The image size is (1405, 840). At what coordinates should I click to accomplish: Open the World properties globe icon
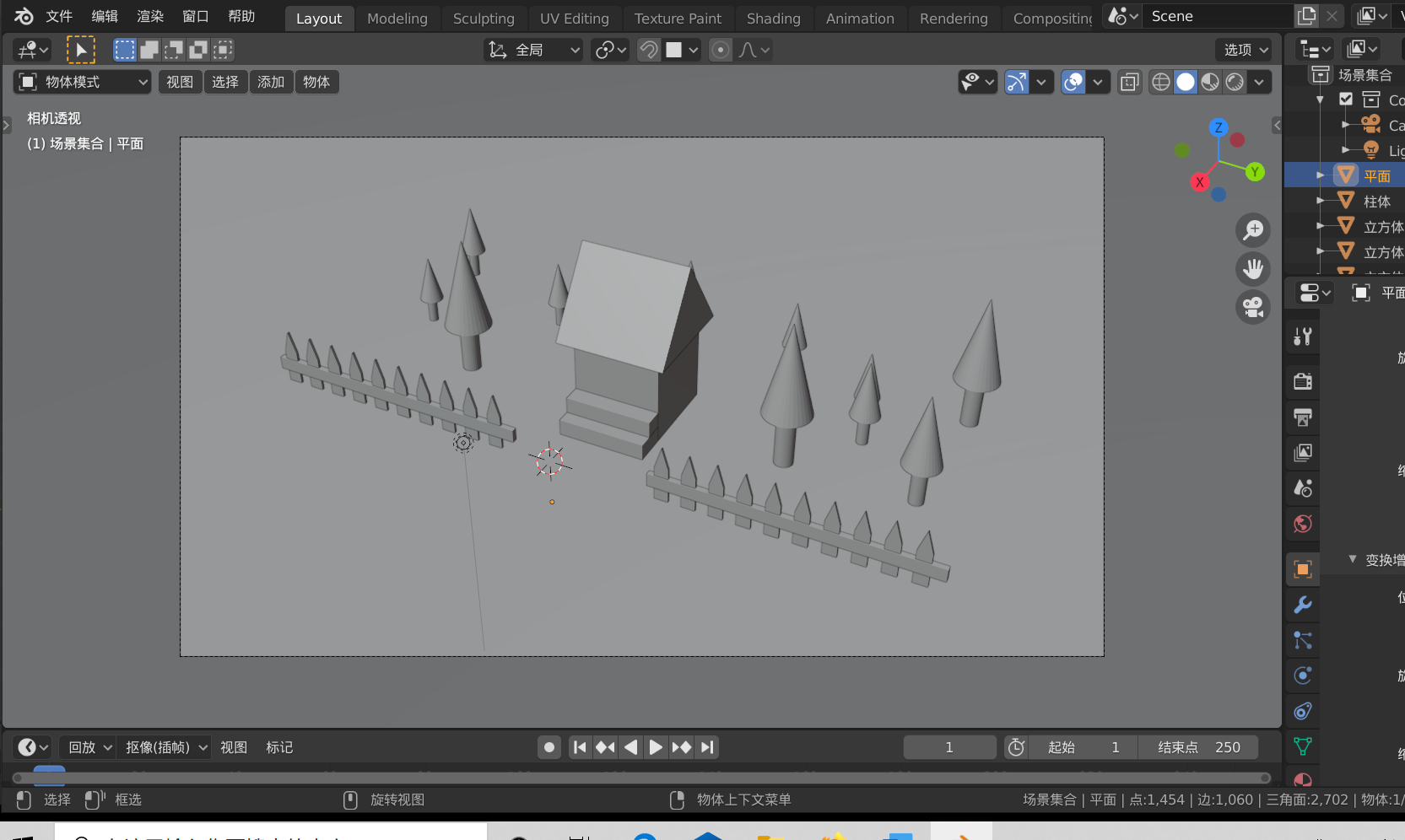(x=1303, y=524)
